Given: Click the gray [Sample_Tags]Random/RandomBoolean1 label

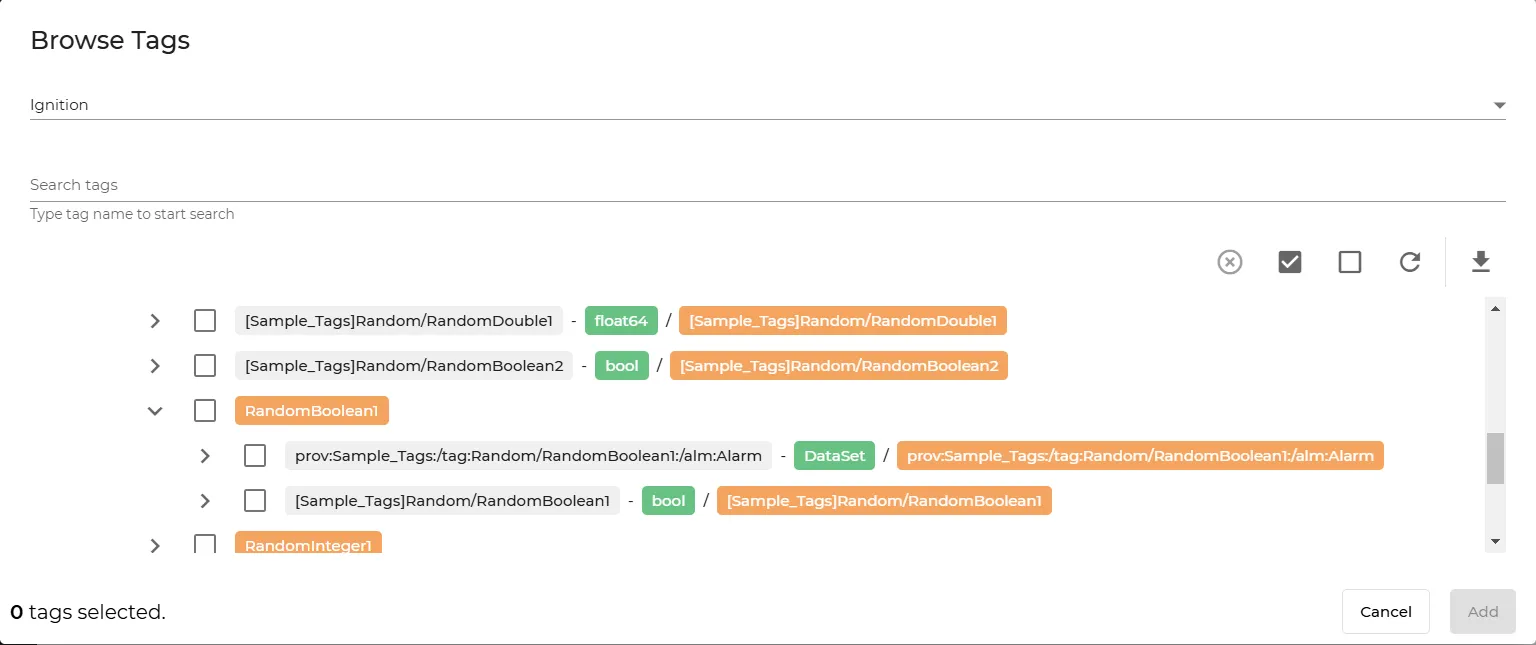Looking at the screenshot, I should (x=452, y=501).
